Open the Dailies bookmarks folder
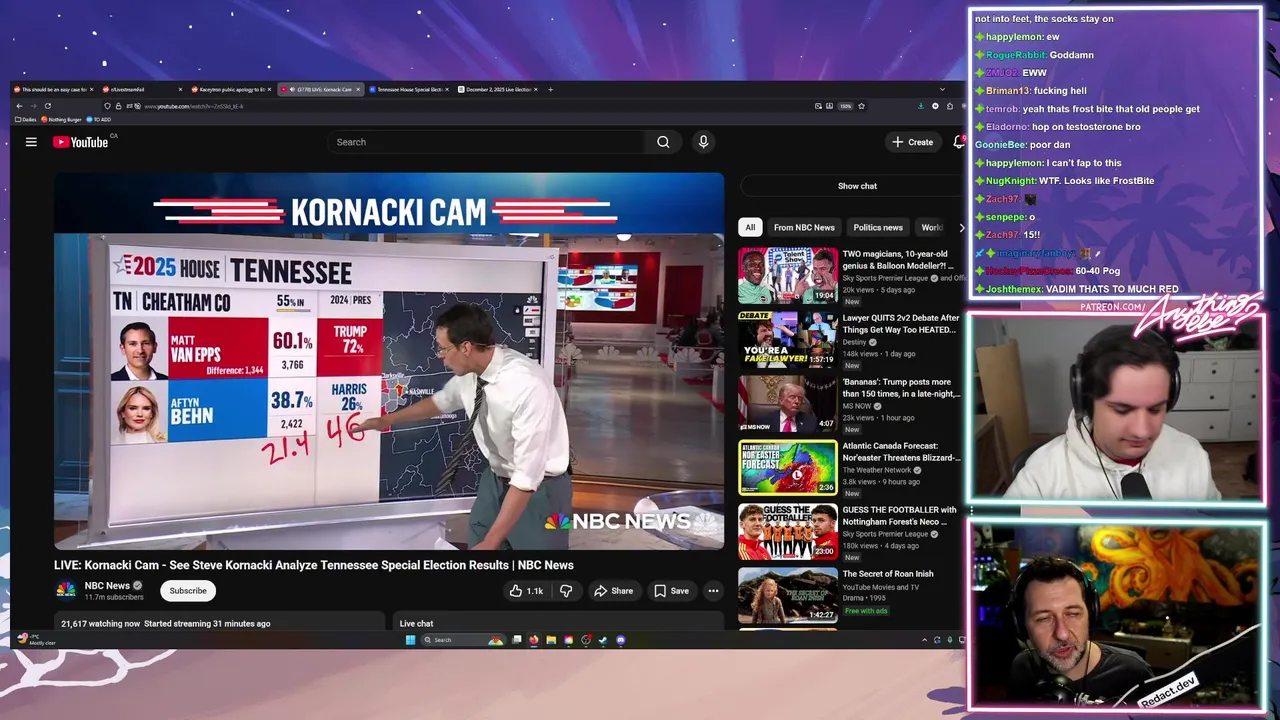This screenshot has height=720, width=1280. pos(25,119)
